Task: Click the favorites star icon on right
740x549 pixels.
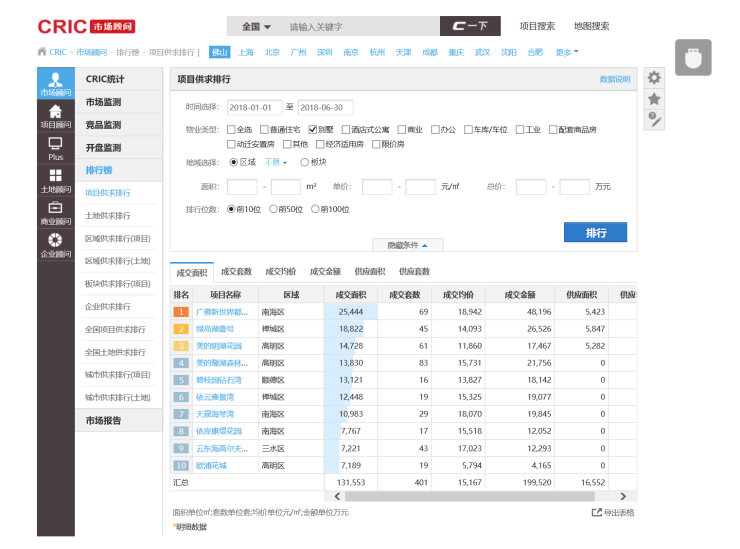Action: pos(655,98)
